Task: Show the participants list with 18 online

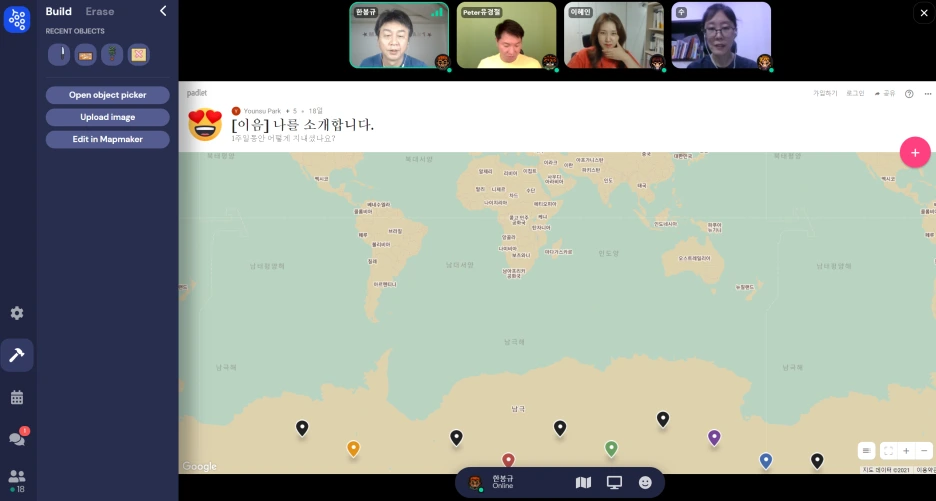Action: click(17, 481)
